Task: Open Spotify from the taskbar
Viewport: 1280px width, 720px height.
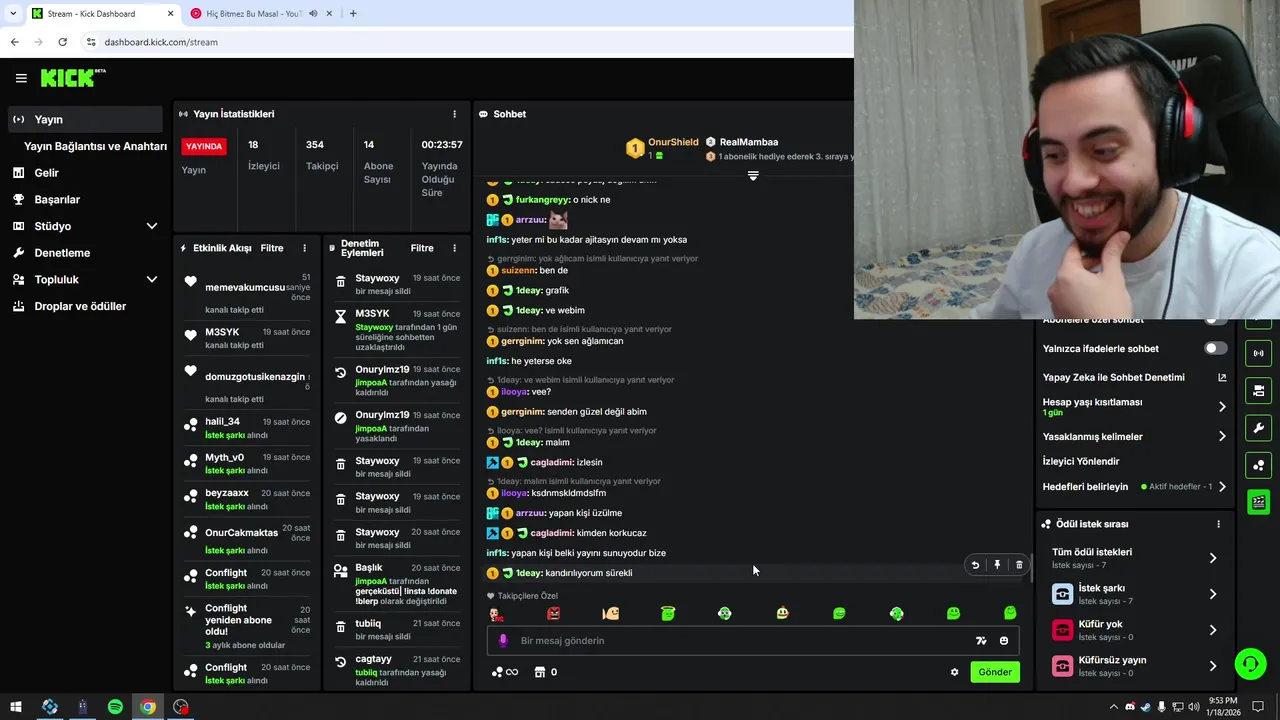Action: pyautogui.click(x=115, y=707)
